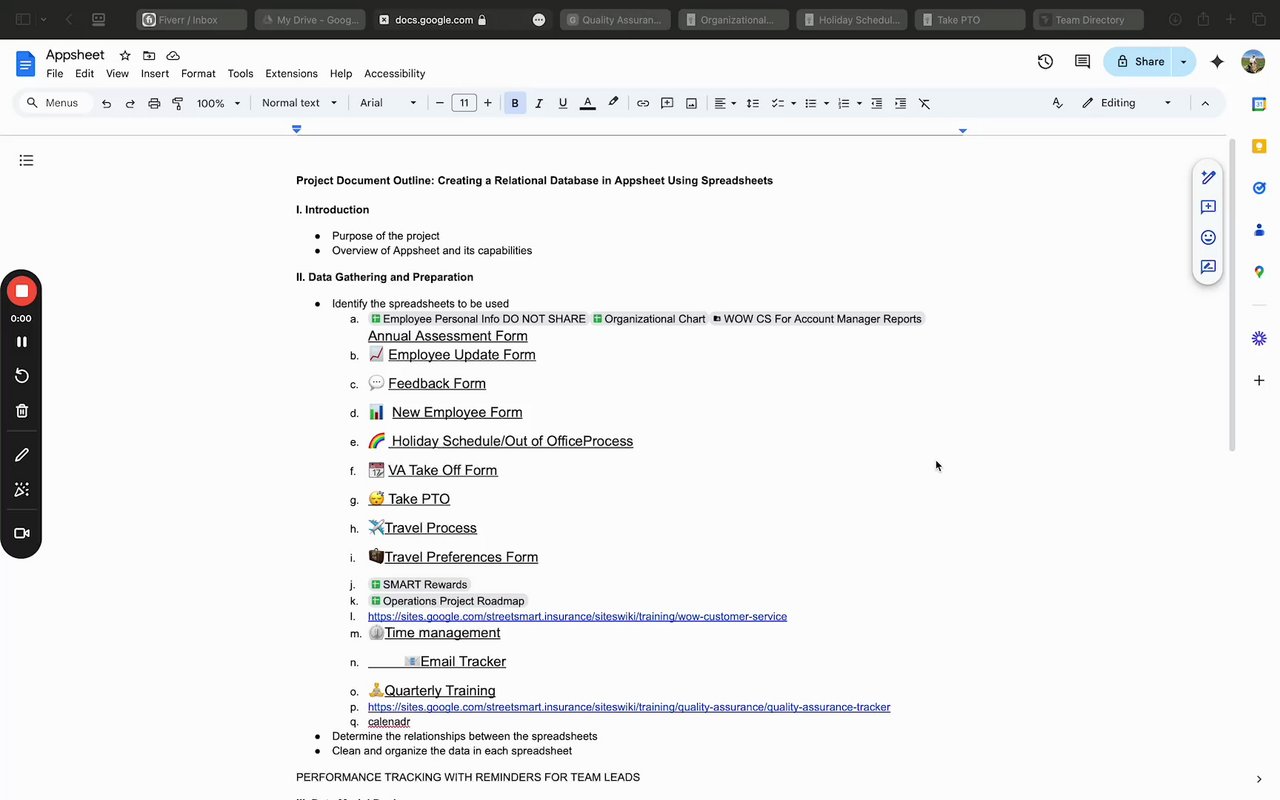Increase font size with plus button

[488, 103]
